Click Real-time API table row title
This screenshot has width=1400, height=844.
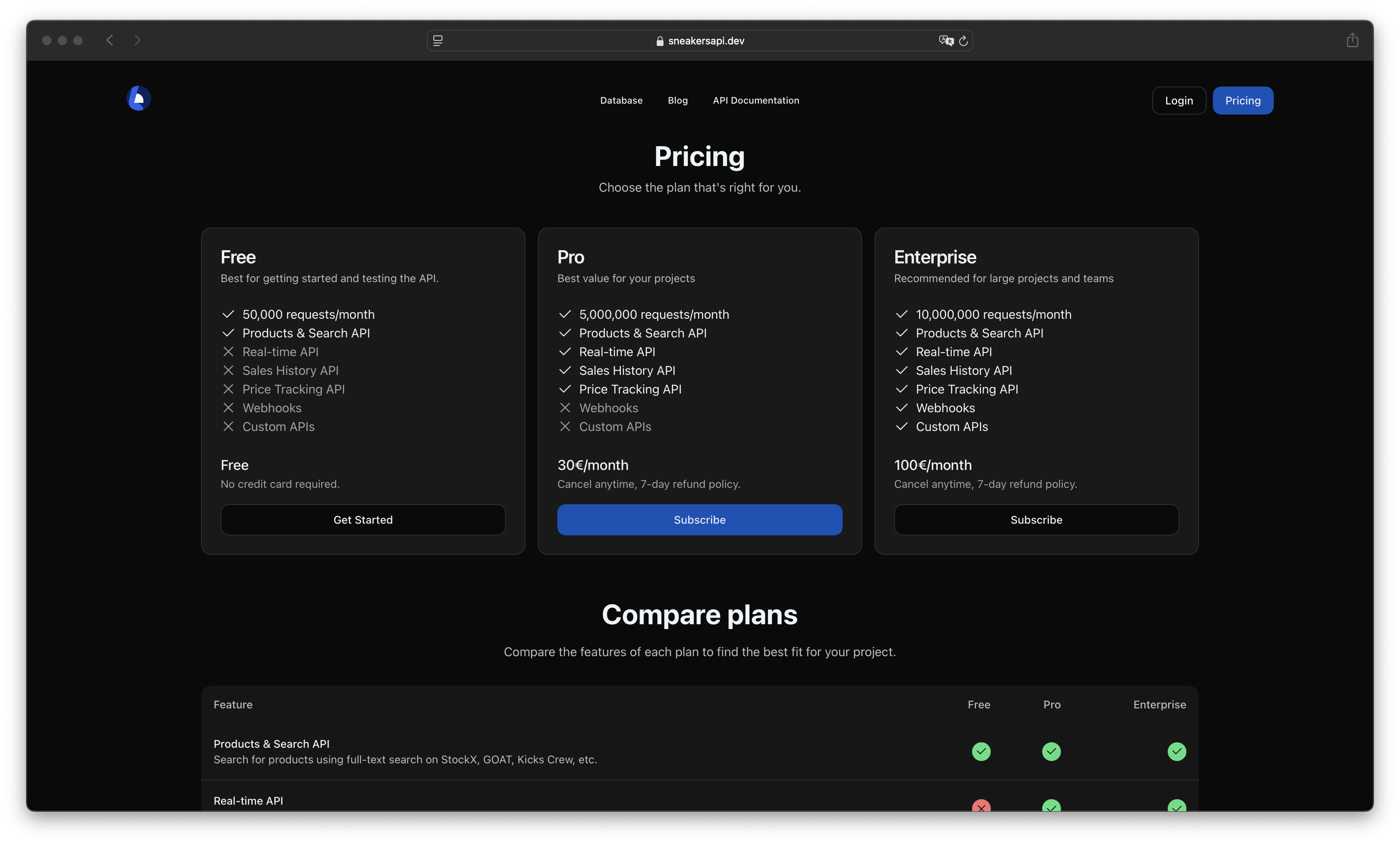coord(248,800)
